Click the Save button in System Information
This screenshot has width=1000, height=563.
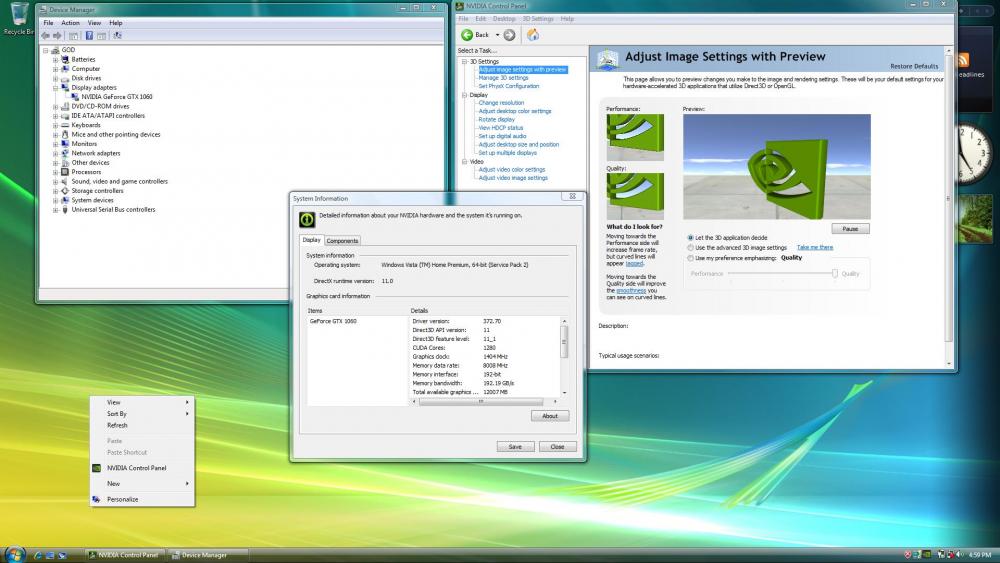click(515, 447)
